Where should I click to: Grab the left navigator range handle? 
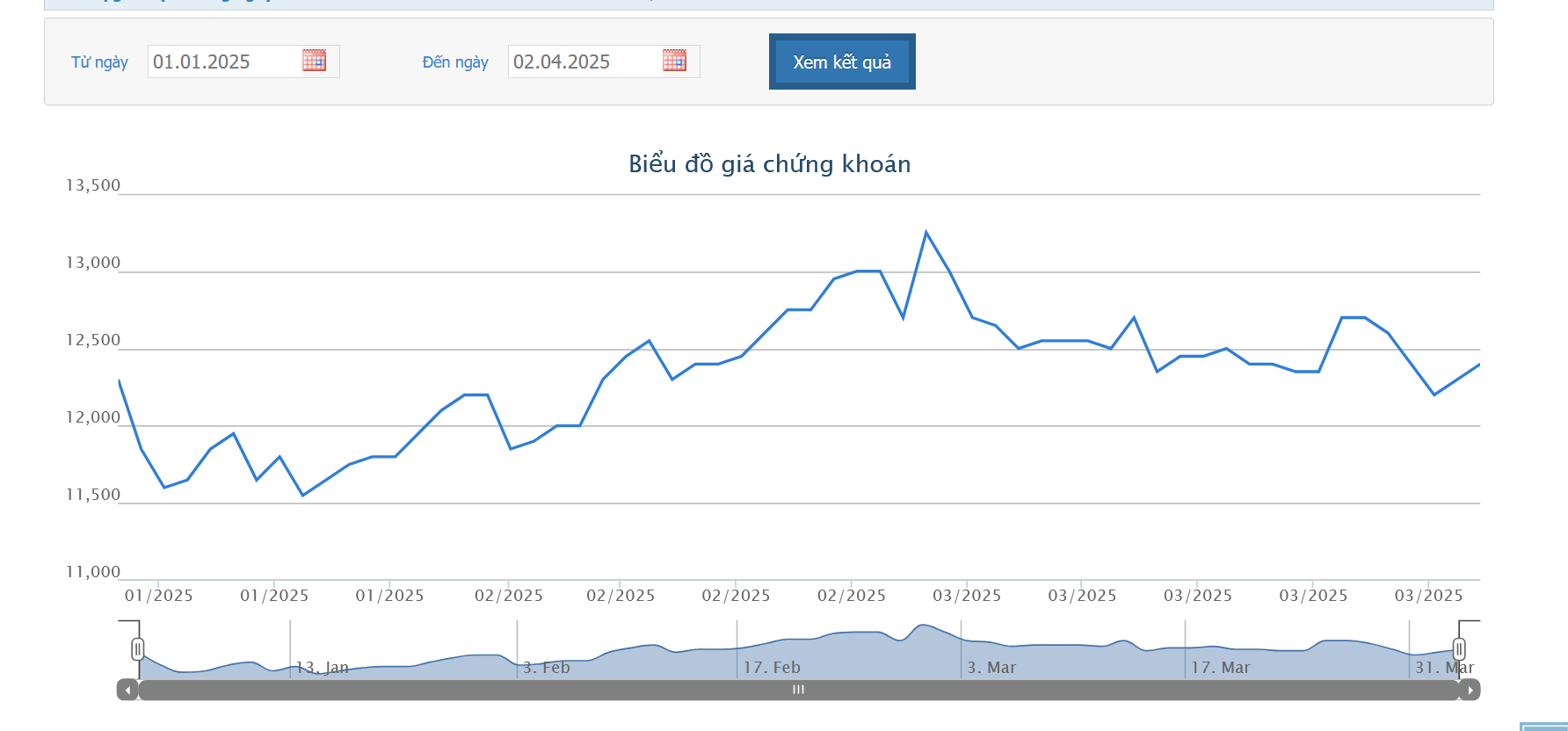[x=138, y=649]
